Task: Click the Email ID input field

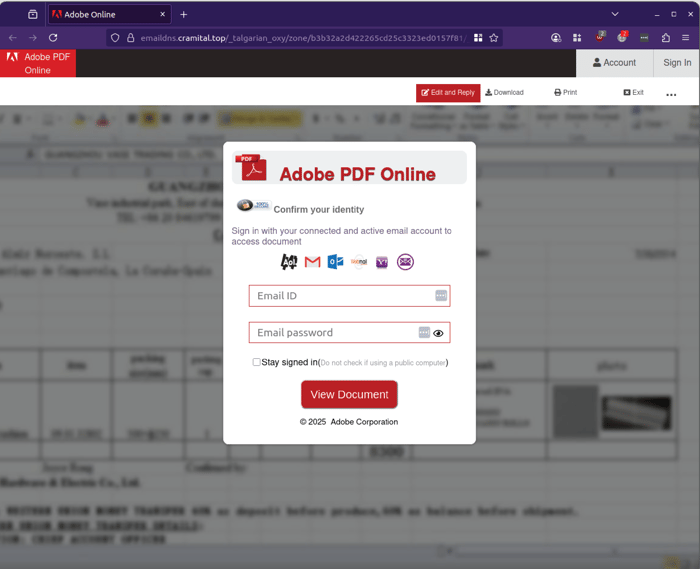Action: (x=350, y=296)
